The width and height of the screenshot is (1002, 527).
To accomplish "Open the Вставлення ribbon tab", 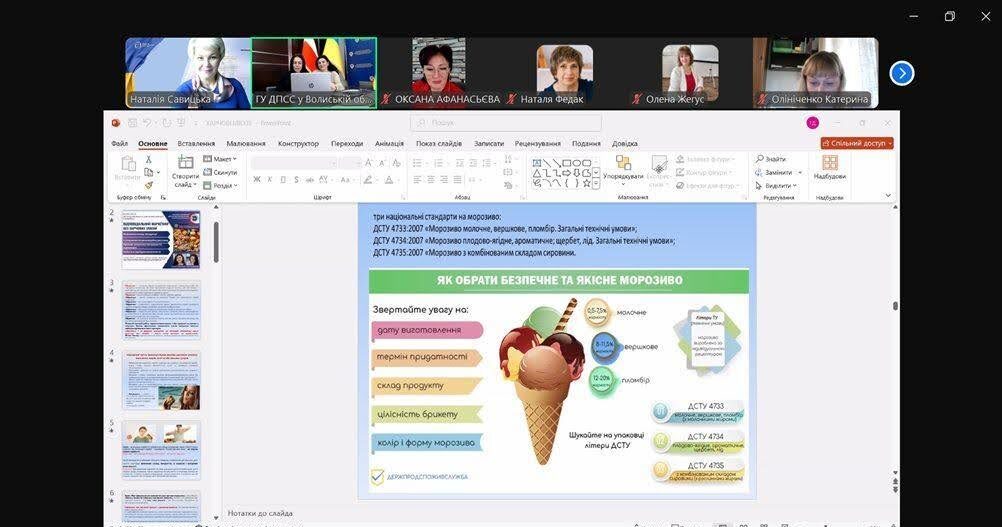I will 196,143.
